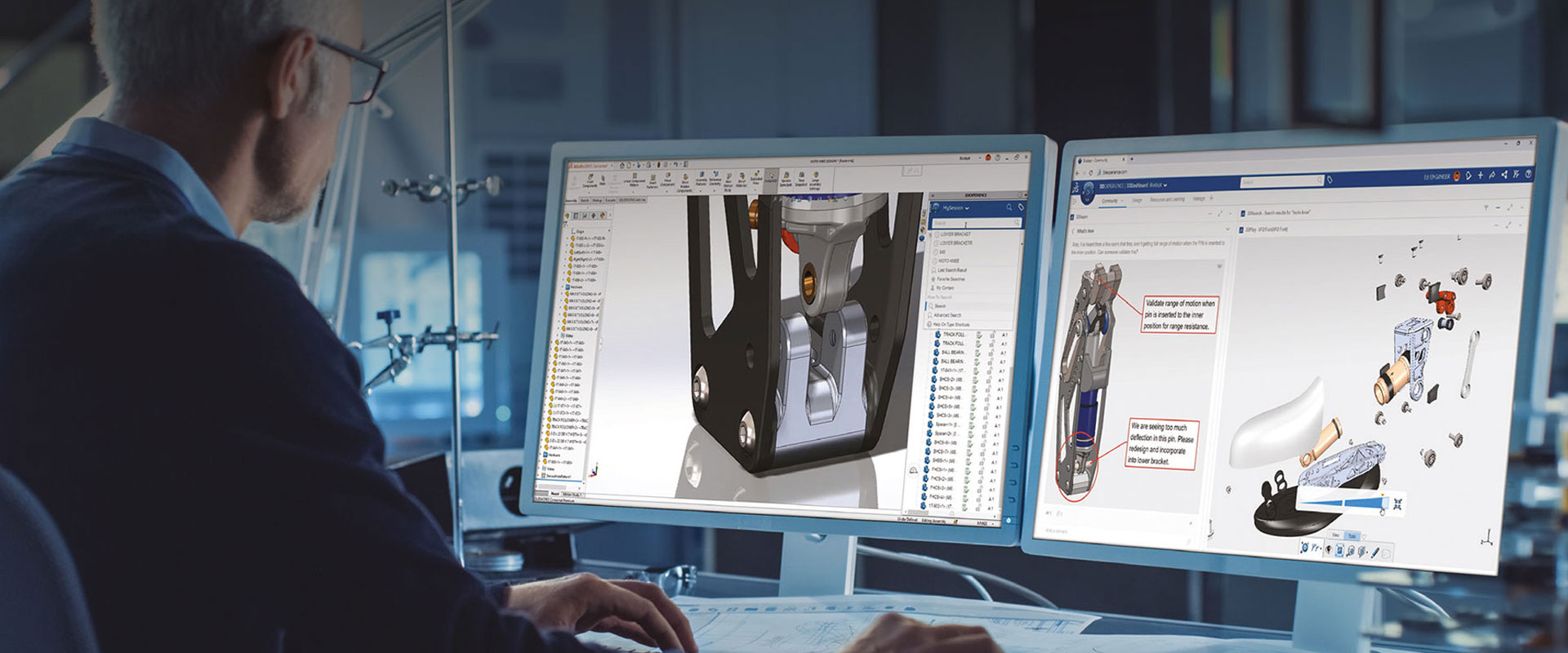
Task: Click search magnifier in MySession header
Action: tap(1009, 207)
